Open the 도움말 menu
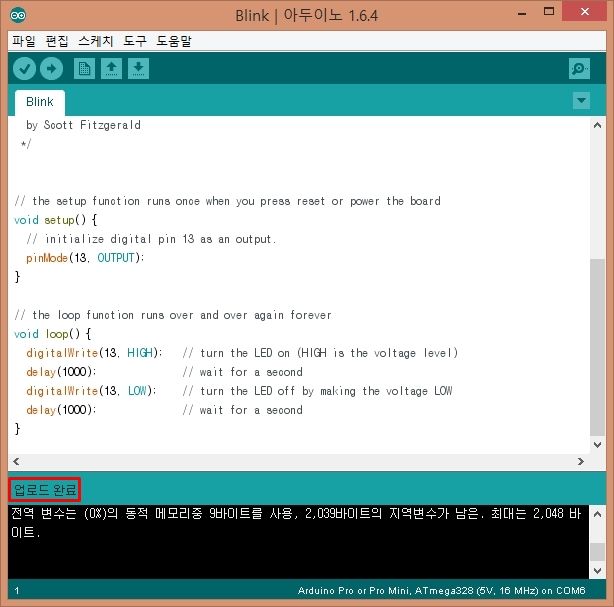This screenshot has width=614, height=607. [174, 41]
